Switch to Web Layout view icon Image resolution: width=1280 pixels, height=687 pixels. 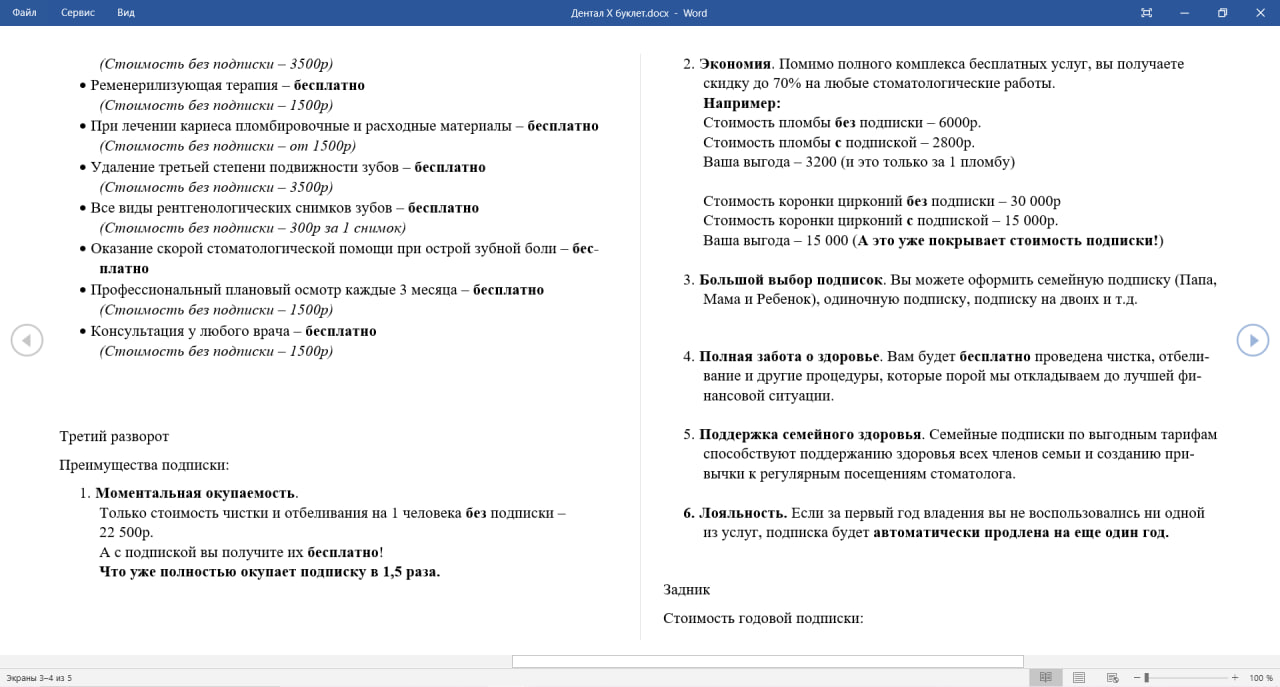coord(1112,677)
